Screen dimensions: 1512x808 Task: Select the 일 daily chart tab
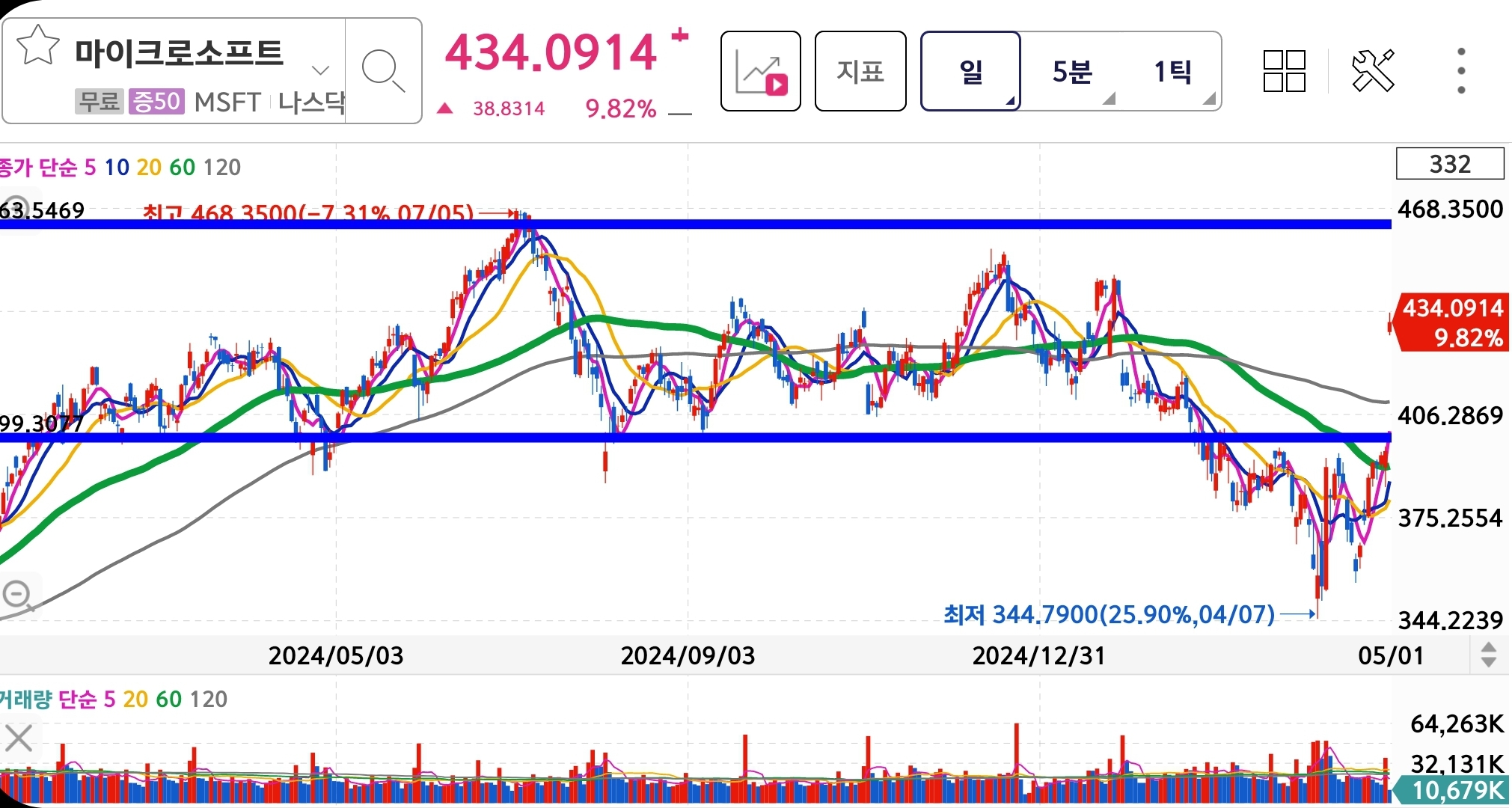(970, 72)
